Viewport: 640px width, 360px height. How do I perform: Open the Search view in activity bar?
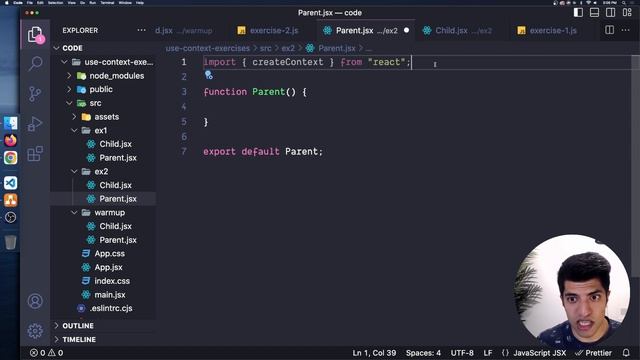(35, 64)
